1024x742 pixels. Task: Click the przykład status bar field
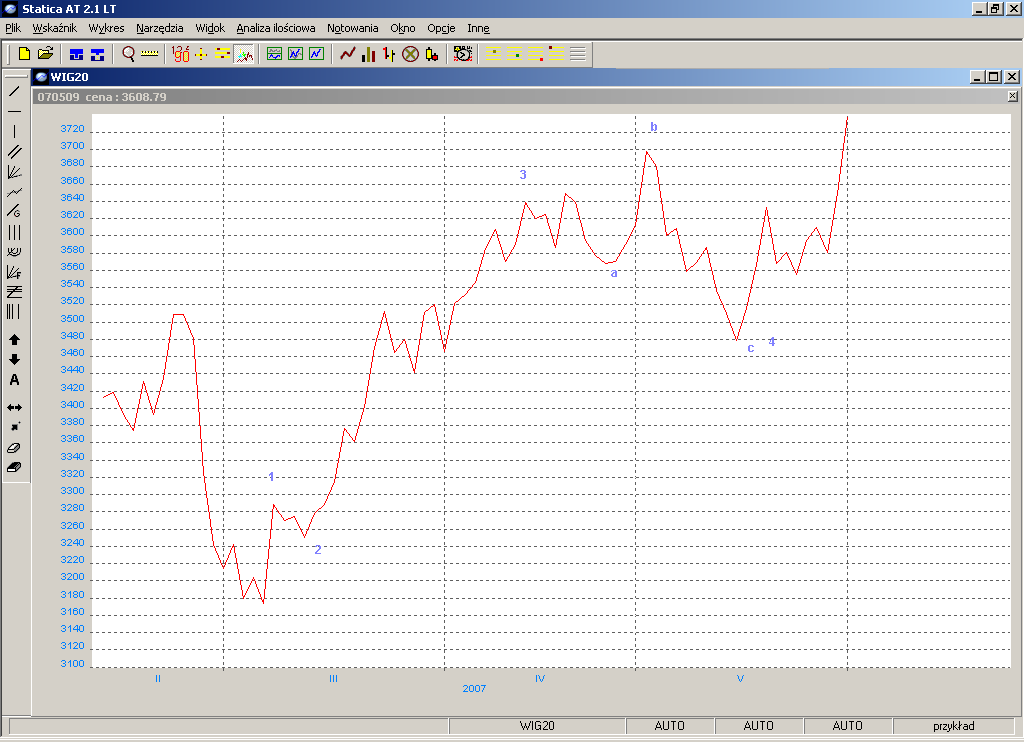tap(953, 726)
